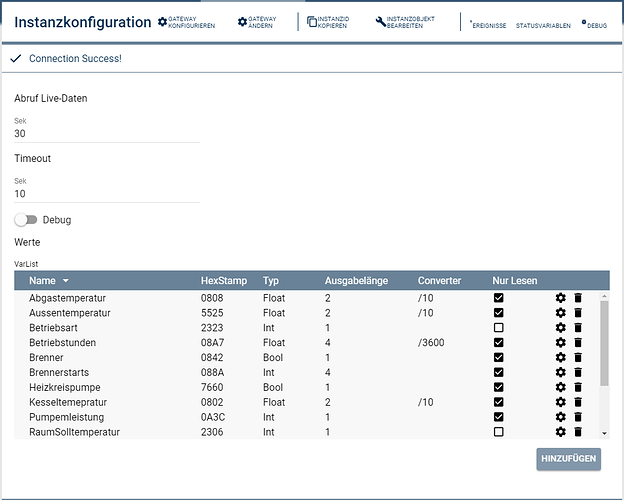Delete the Betriebsart row
624x500 pixels.
(x=578, y=328)
